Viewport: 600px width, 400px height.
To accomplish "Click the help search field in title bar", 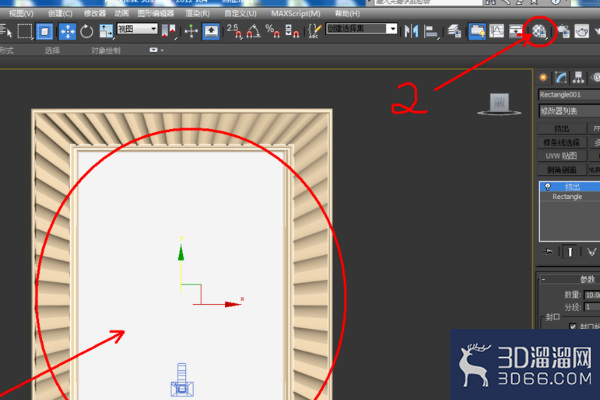I will [x=429, y=2].
